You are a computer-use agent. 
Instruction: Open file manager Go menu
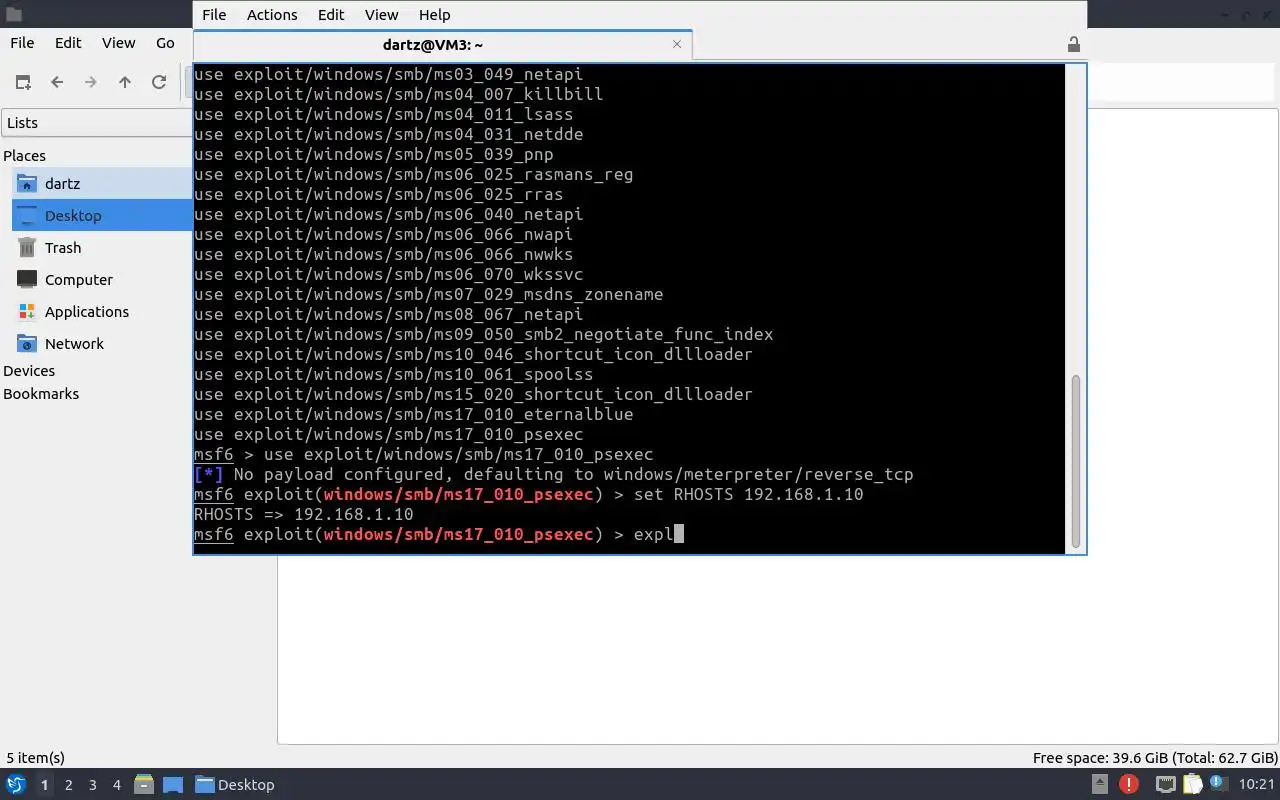(x=165, y=43)
